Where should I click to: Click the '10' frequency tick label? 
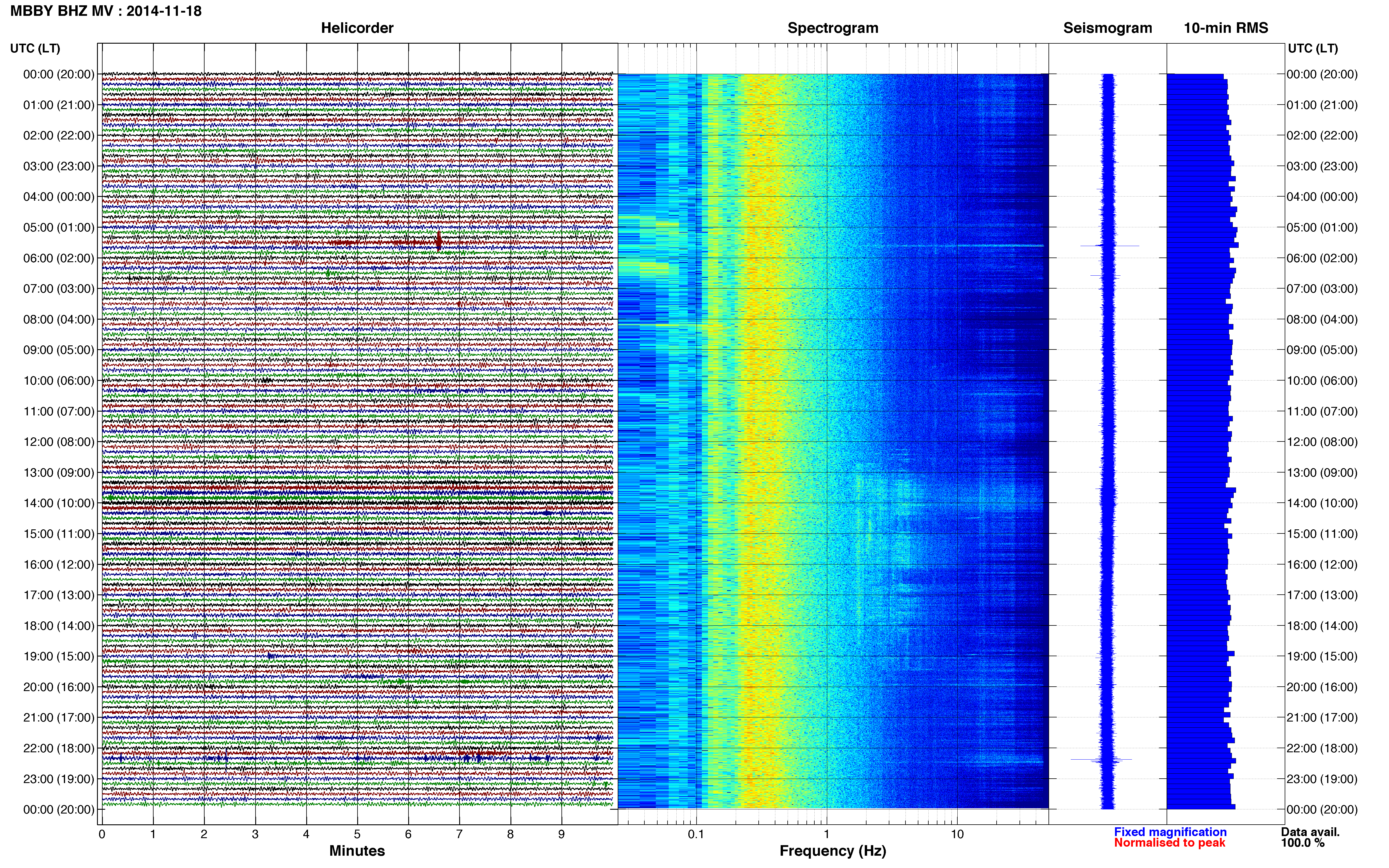957,834
